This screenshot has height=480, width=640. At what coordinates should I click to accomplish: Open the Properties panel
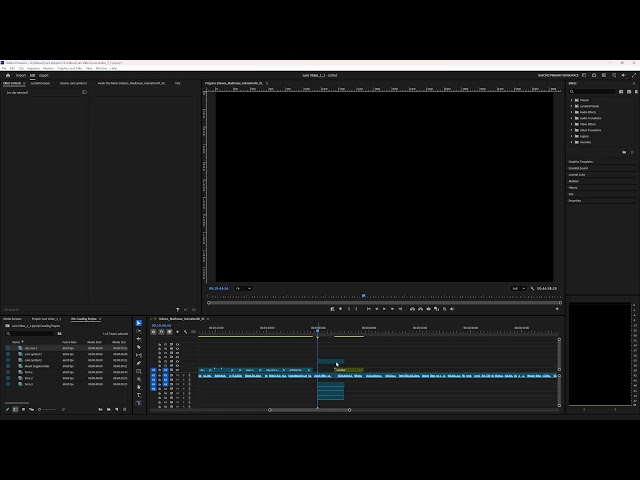point(575,201)
